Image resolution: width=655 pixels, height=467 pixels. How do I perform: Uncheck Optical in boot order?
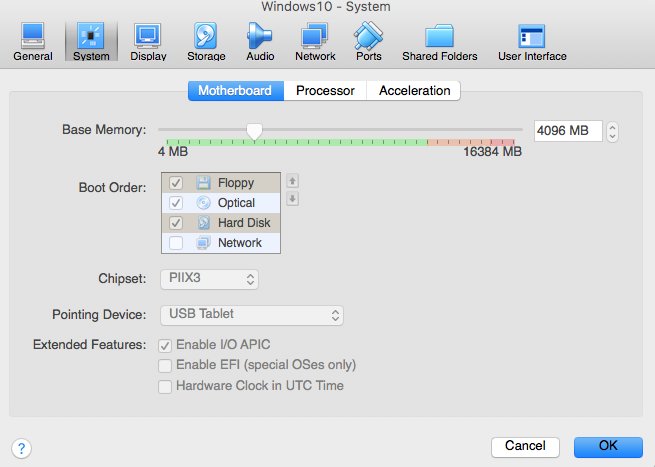(x=176, y=203)
